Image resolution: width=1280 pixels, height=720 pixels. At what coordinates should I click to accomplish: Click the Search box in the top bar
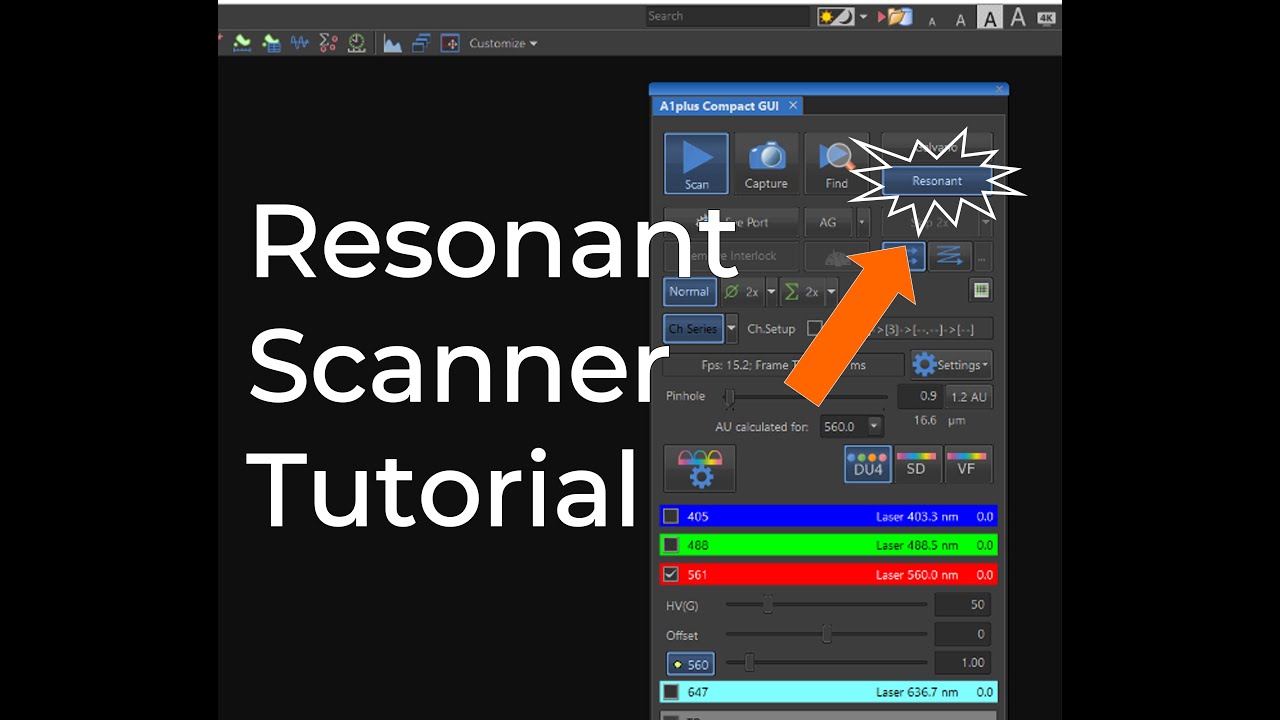(727, 16)
